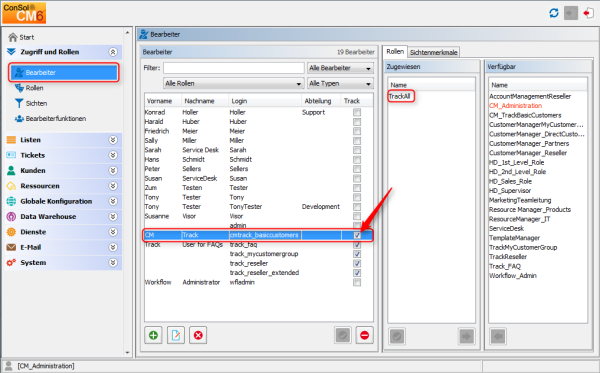Expand the Listen section
The image size is (600, 373).
tap(113, 140)
